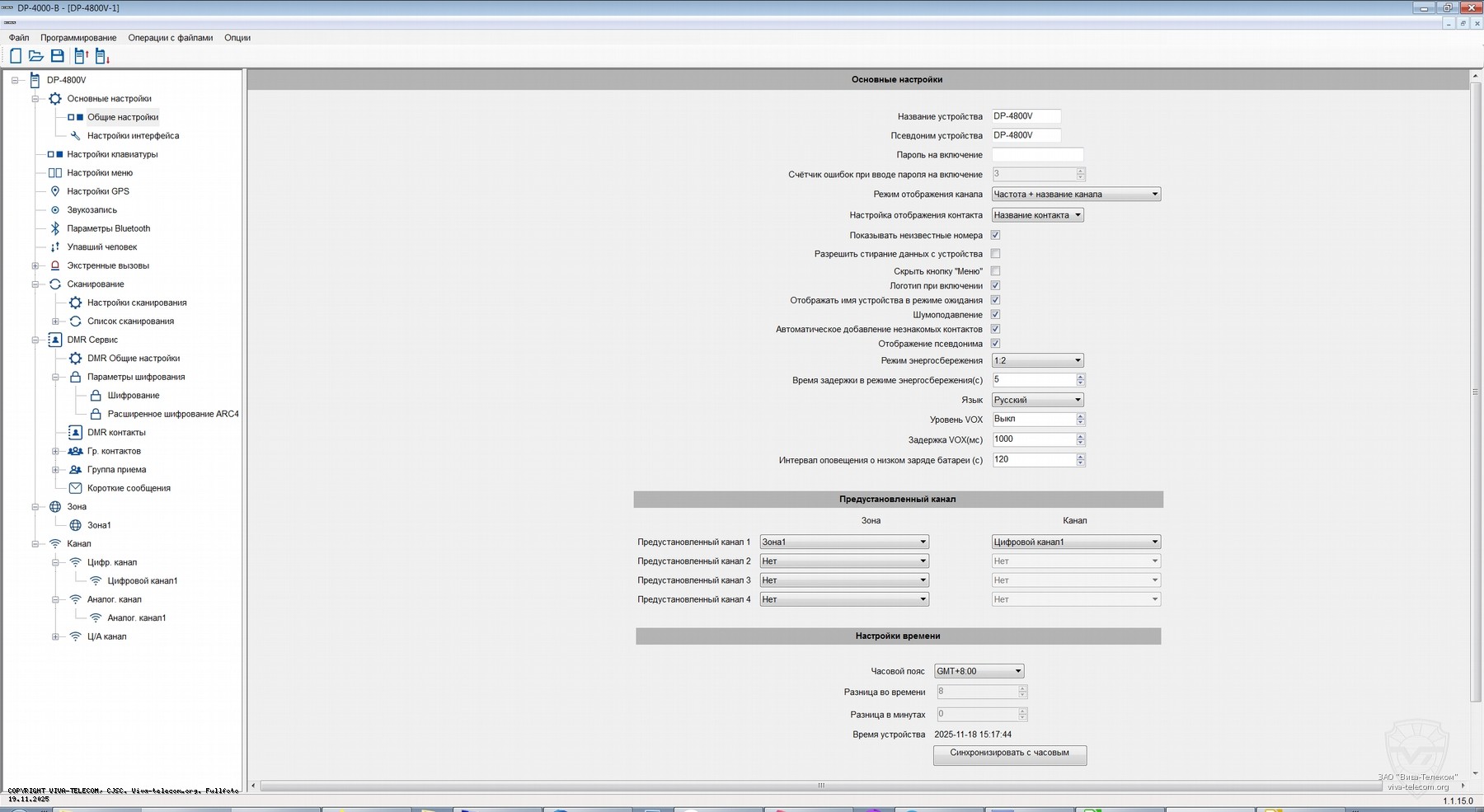Image resolution: width=1484 pixels, height=812 pixels.
Task: Enable Скрыть кнопку "Меню" checkbox
Action: pos(995,271)
